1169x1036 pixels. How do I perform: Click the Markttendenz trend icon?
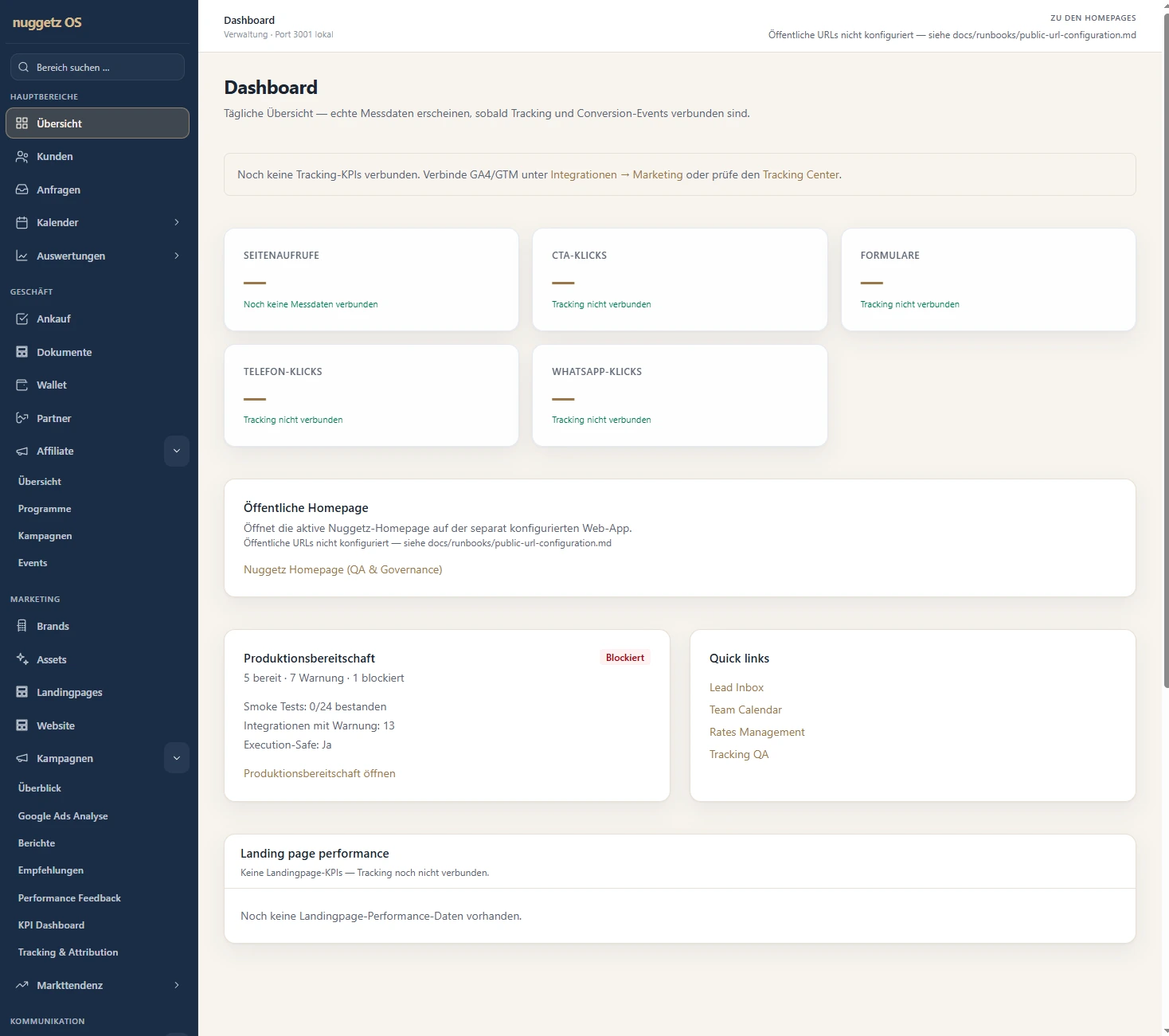coord(22,985)
